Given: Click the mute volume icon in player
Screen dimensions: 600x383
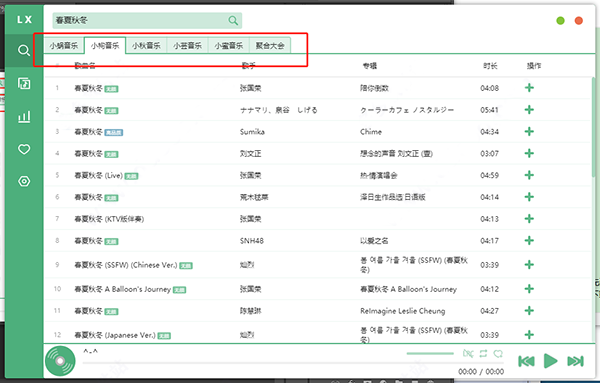Looking at the screenshot, I should (468, 354).
